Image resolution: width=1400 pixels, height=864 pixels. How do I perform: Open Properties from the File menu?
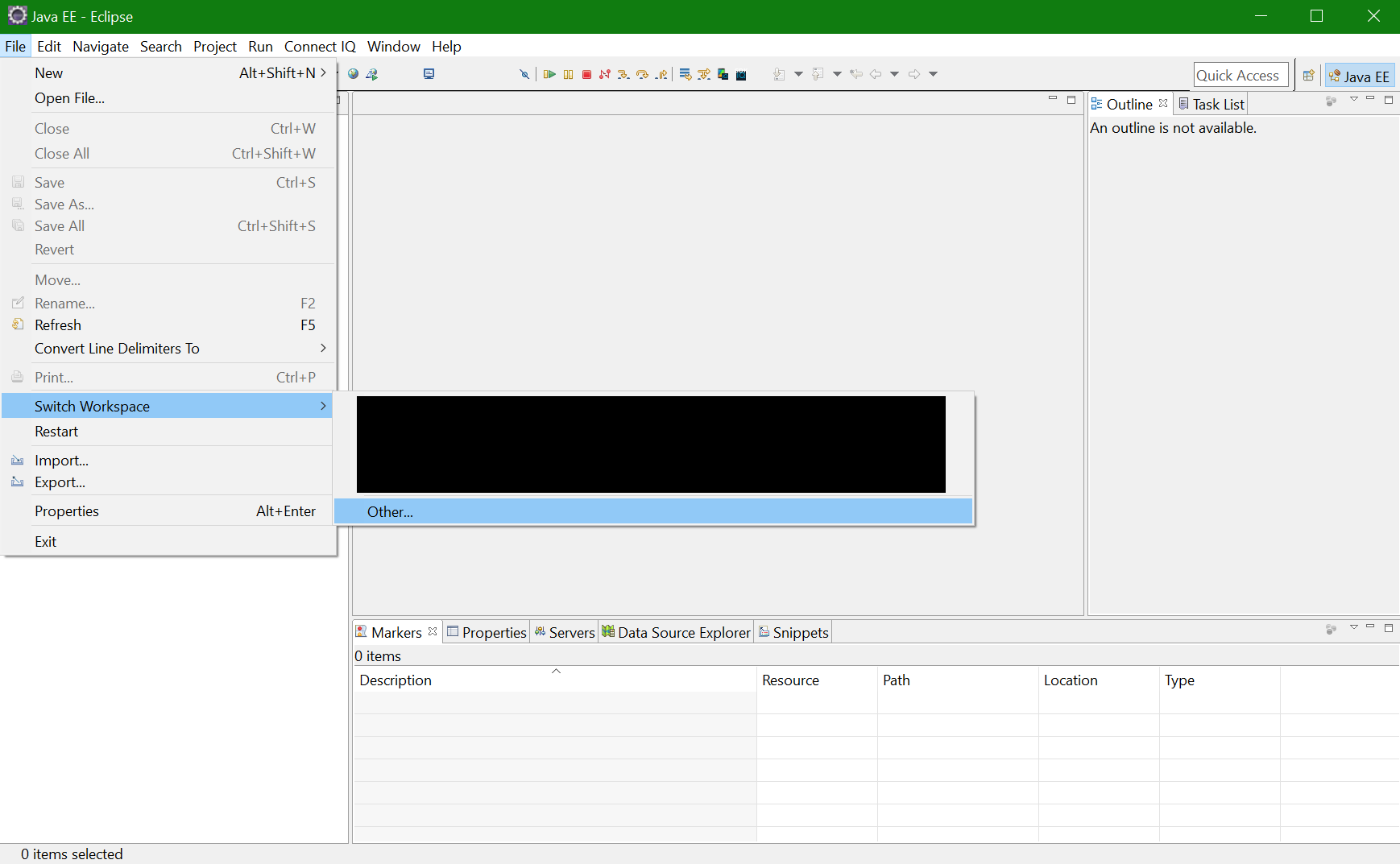[x=168, y=511]
